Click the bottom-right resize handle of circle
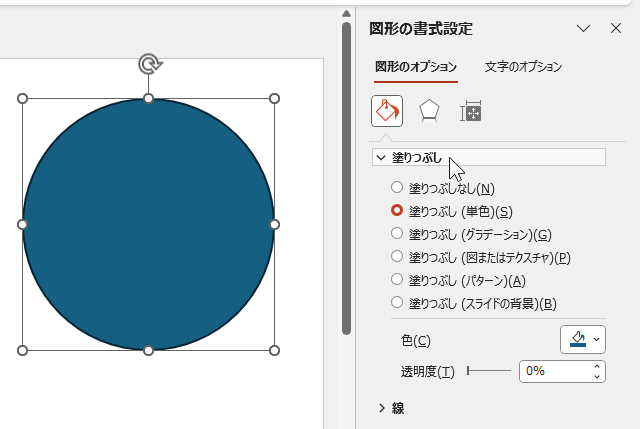The height and width of the screenshot is (429, 640). point(274,350)
